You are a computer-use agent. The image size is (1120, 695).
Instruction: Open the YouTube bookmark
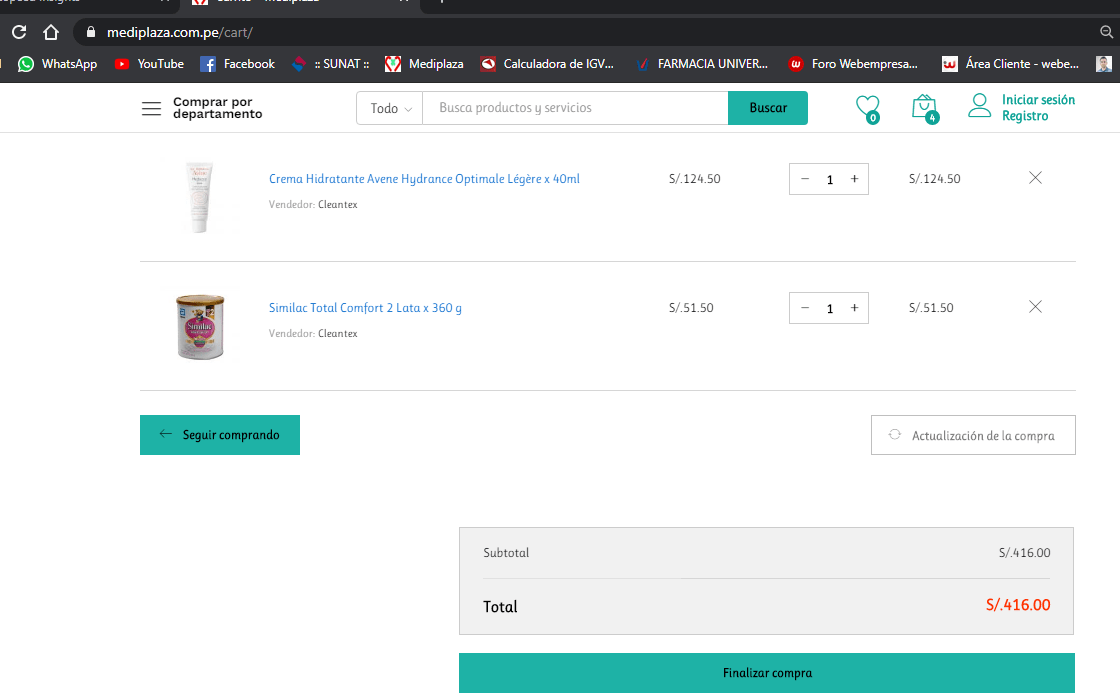(x=149, y=64)
